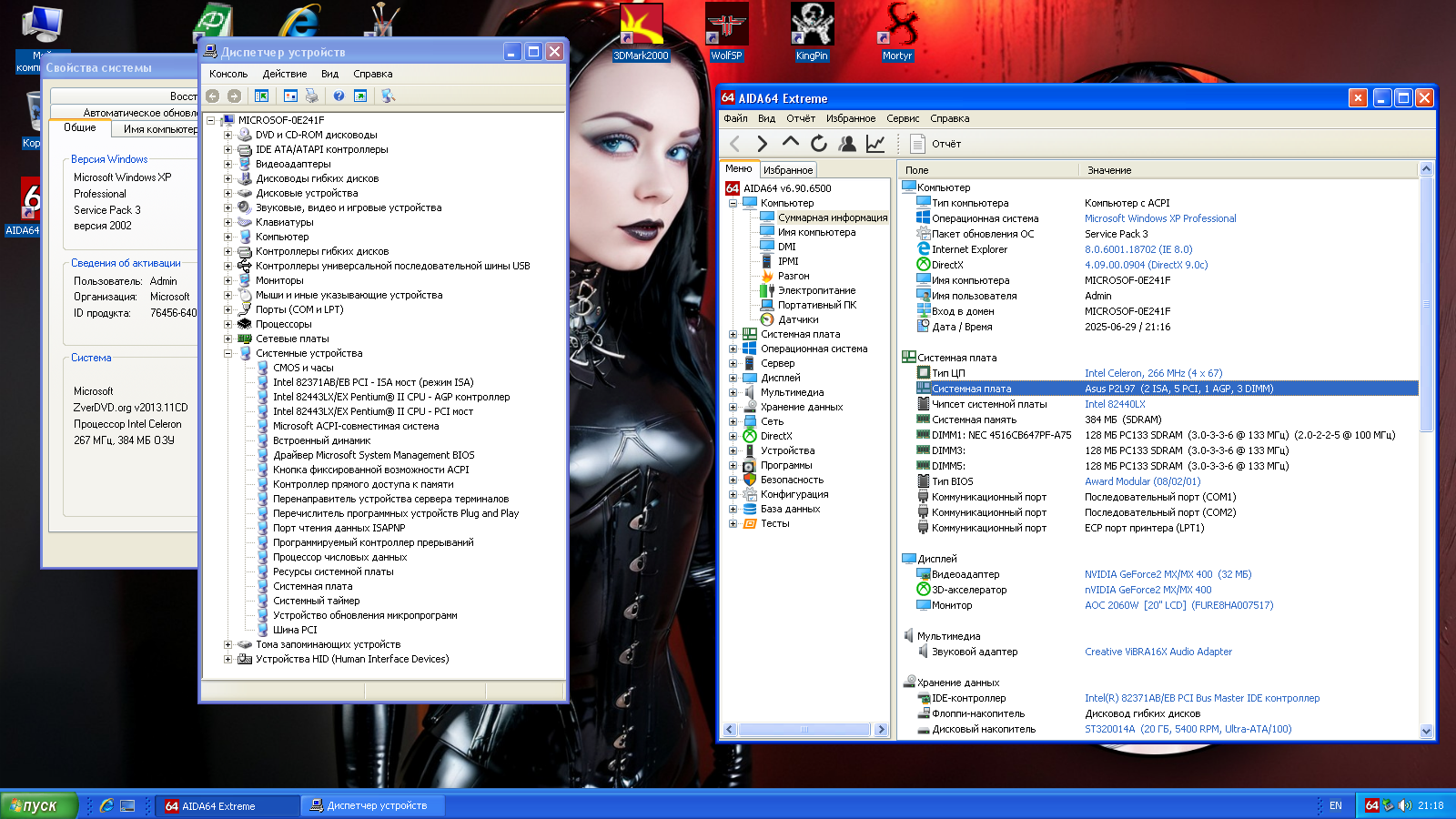Expand Системная плата in AIDA64 tree
Viewport: 1456px width, 819px height.
coord(733,334)
